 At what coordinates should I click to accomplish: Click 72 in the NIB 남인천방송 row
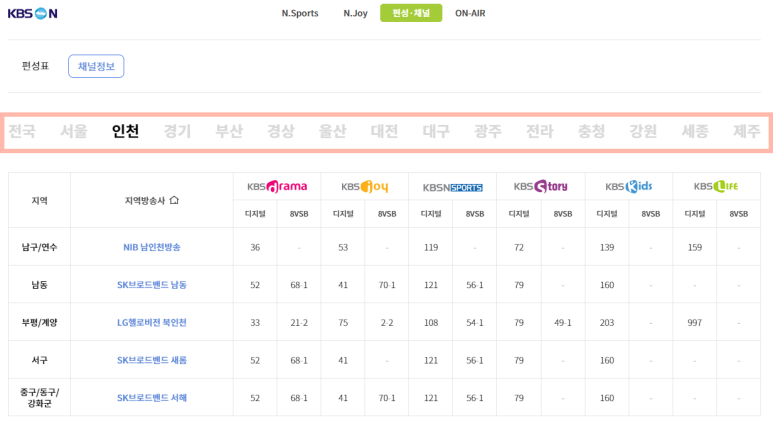[x=519, y=247]
